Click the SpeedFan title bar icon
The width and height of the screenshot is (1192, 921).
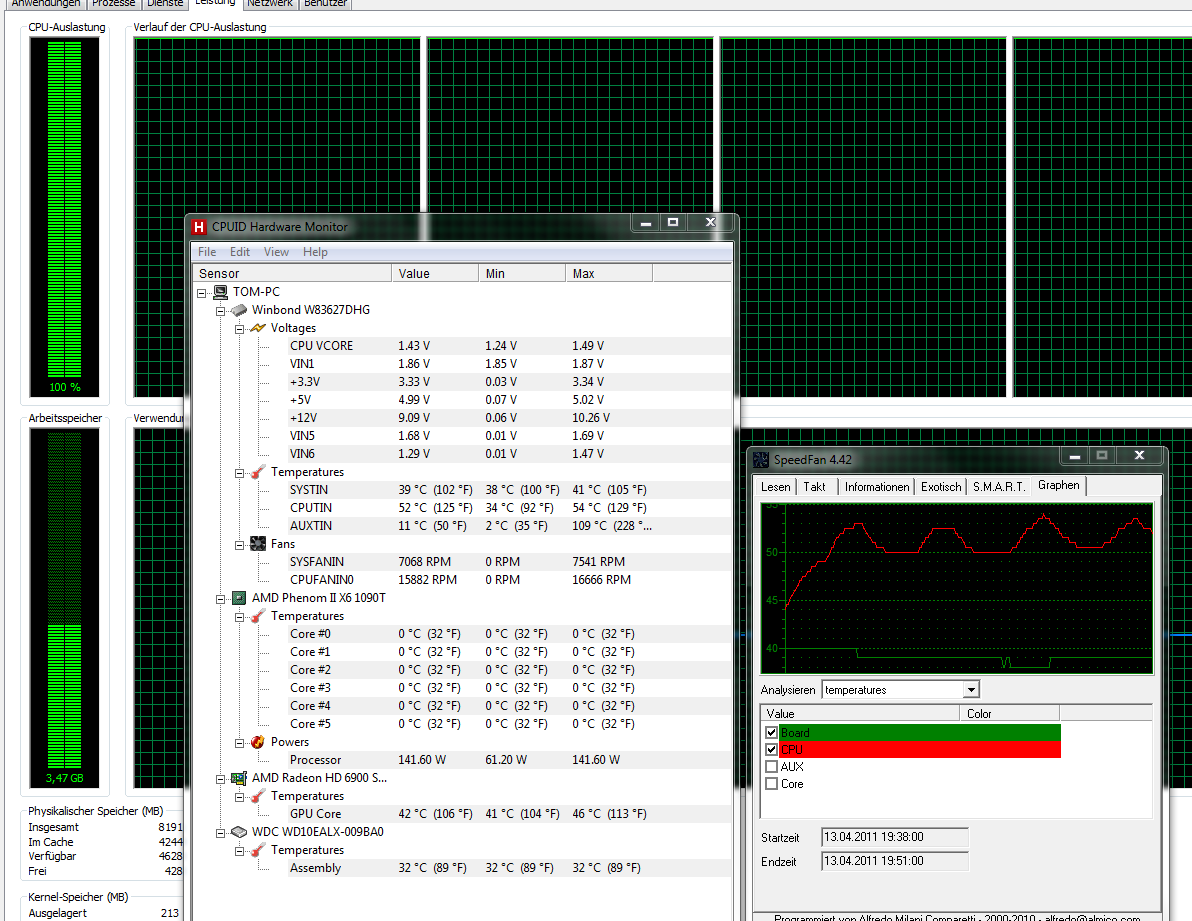tap(761, 460)
